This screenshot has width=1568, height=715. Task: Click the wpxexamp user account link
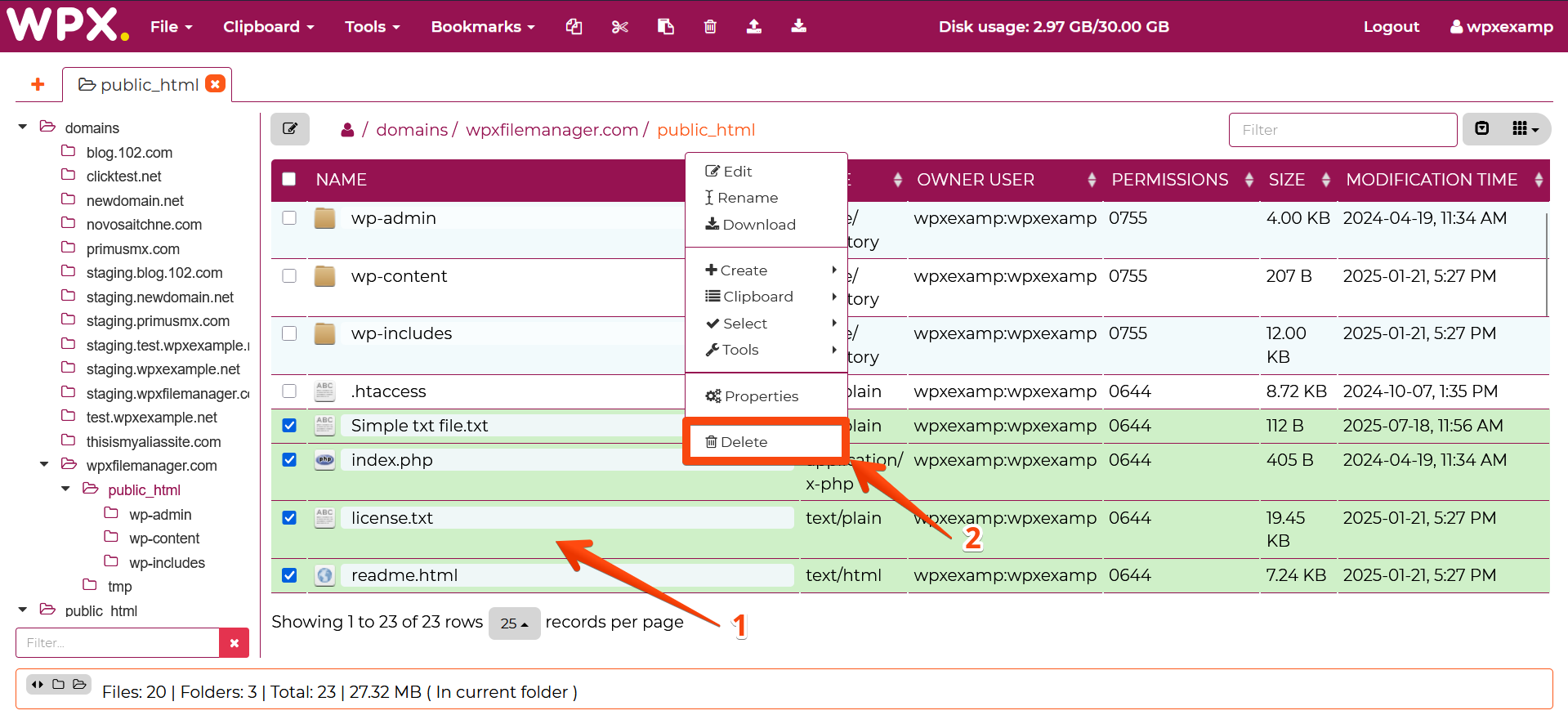(1502, 26)
